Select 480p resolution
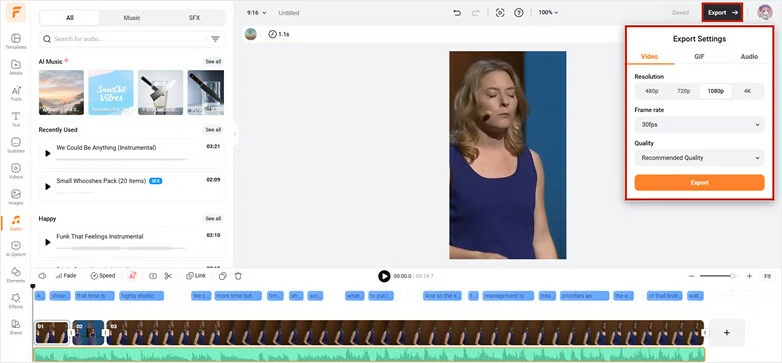The width and height of the screenshot is (782, 363). (x=651, y=91)
